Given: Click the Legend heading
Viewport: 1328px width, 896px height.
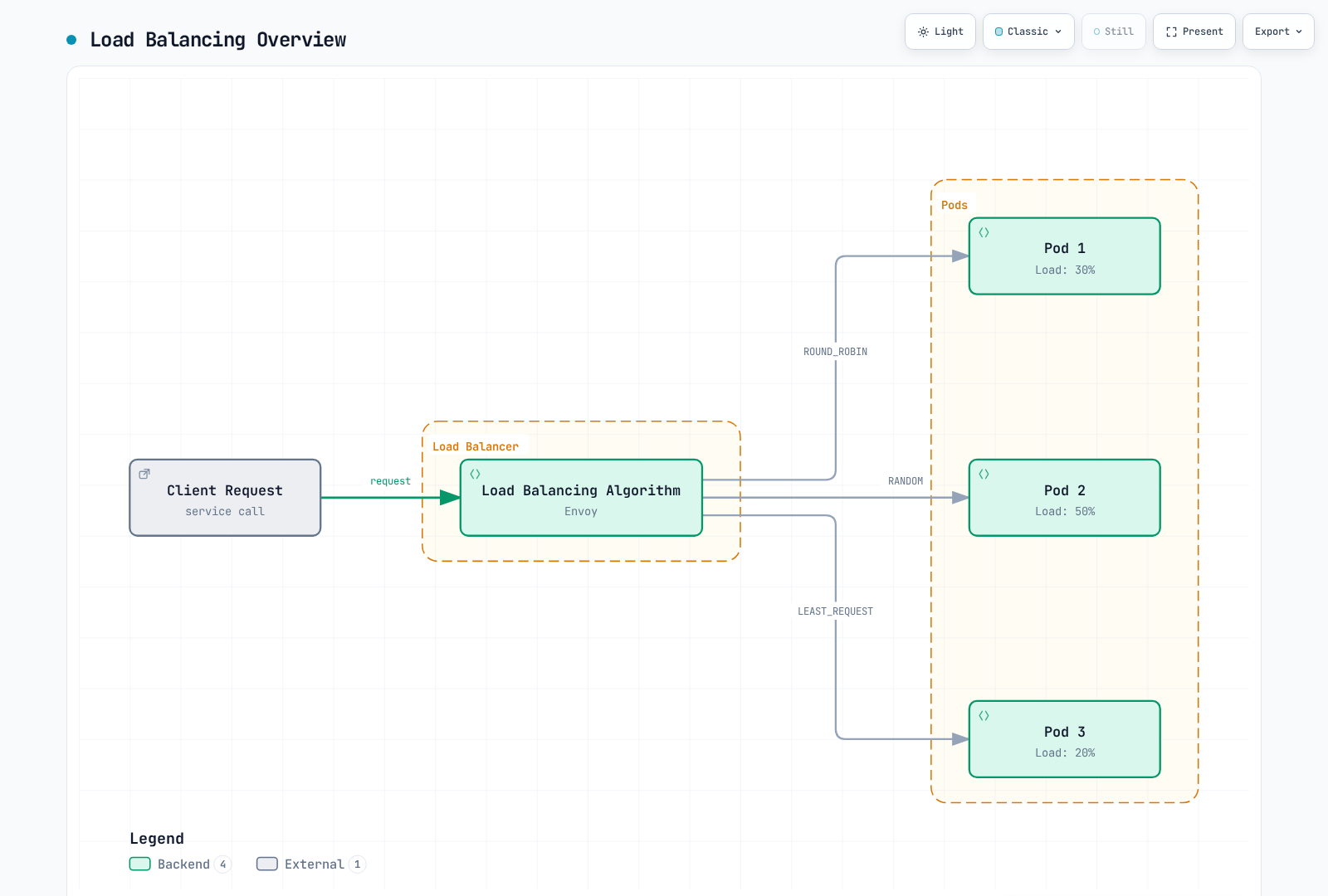Looking at the screenshot, I should click(x=157, y=839).
